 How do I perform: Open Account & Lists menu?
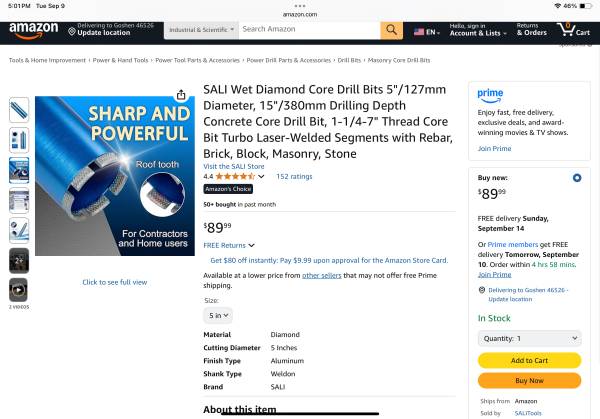point(478,30)
